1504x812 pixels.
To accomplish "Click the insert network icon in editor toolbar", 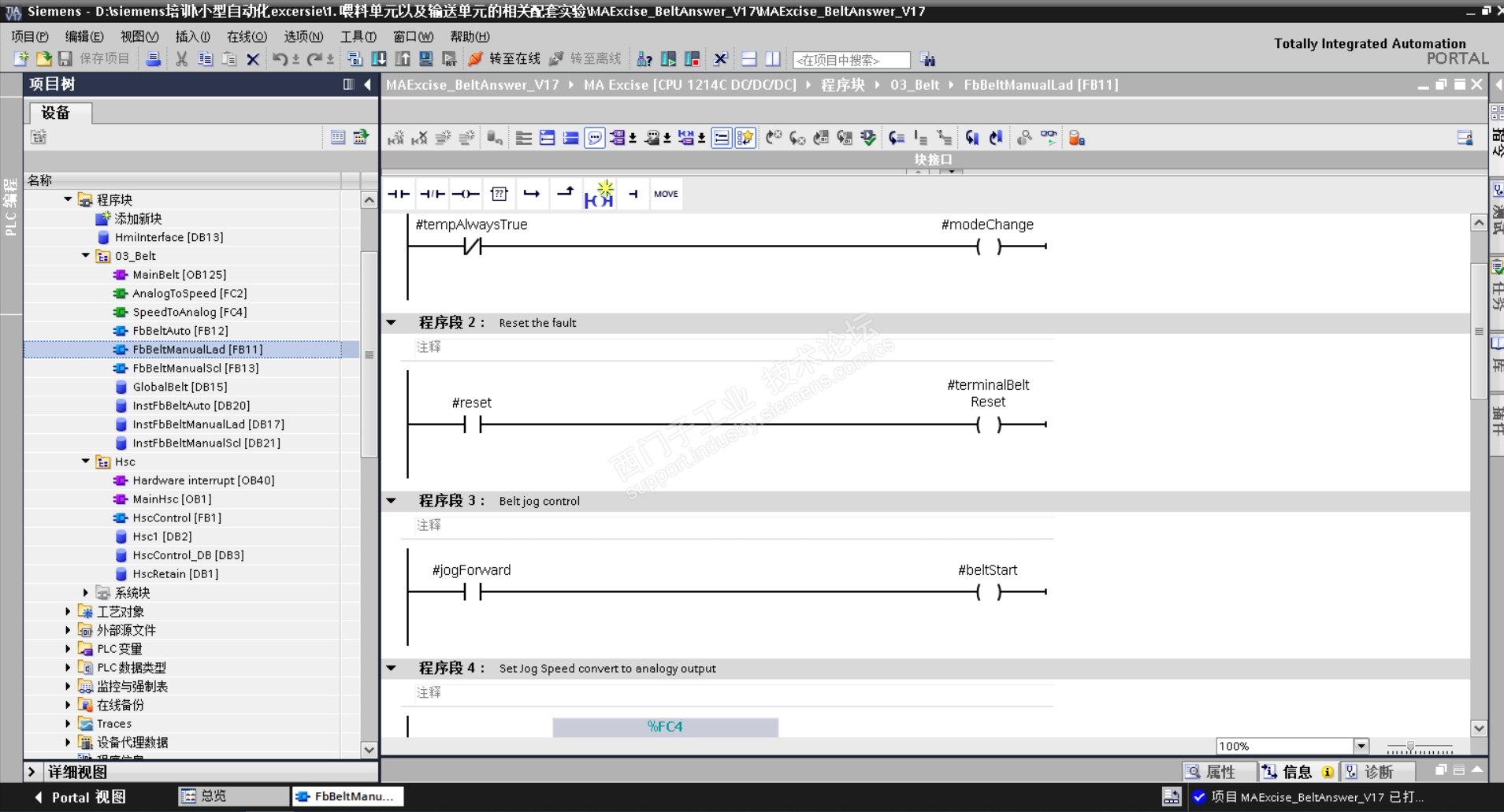I will (395, 138).
